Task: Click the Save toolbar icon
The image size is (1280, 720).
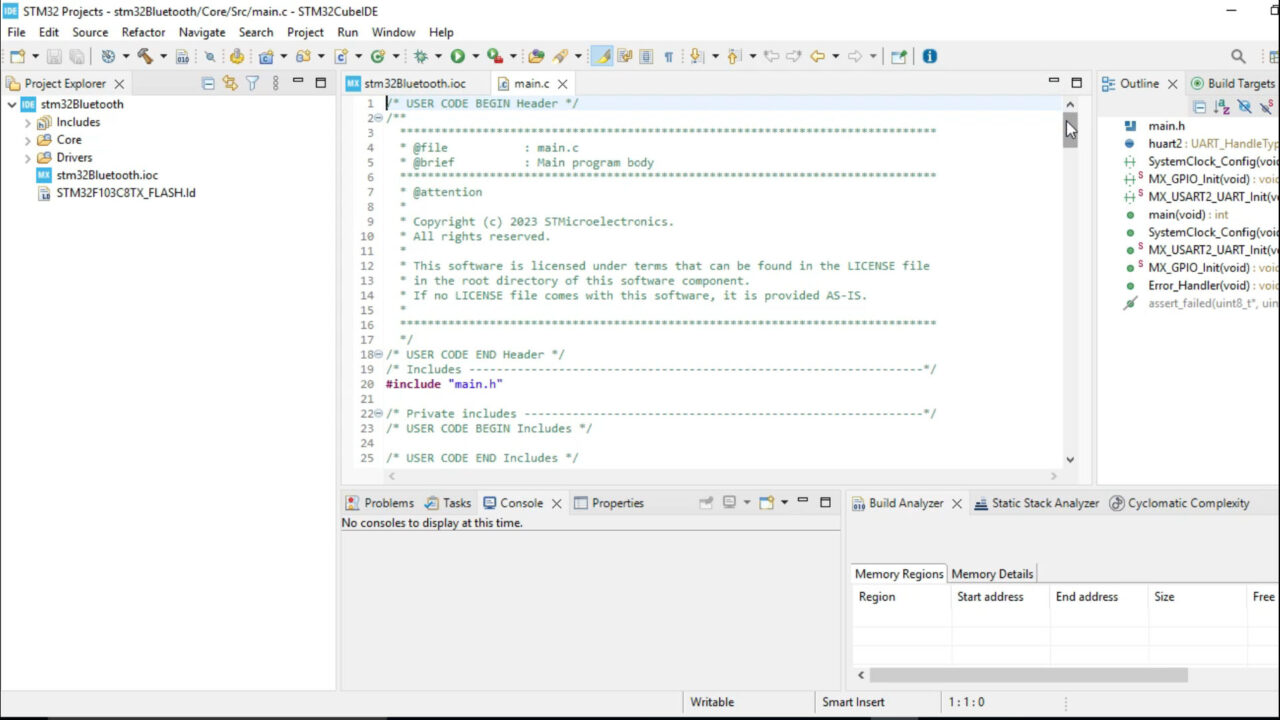Action: coord(54,57)
